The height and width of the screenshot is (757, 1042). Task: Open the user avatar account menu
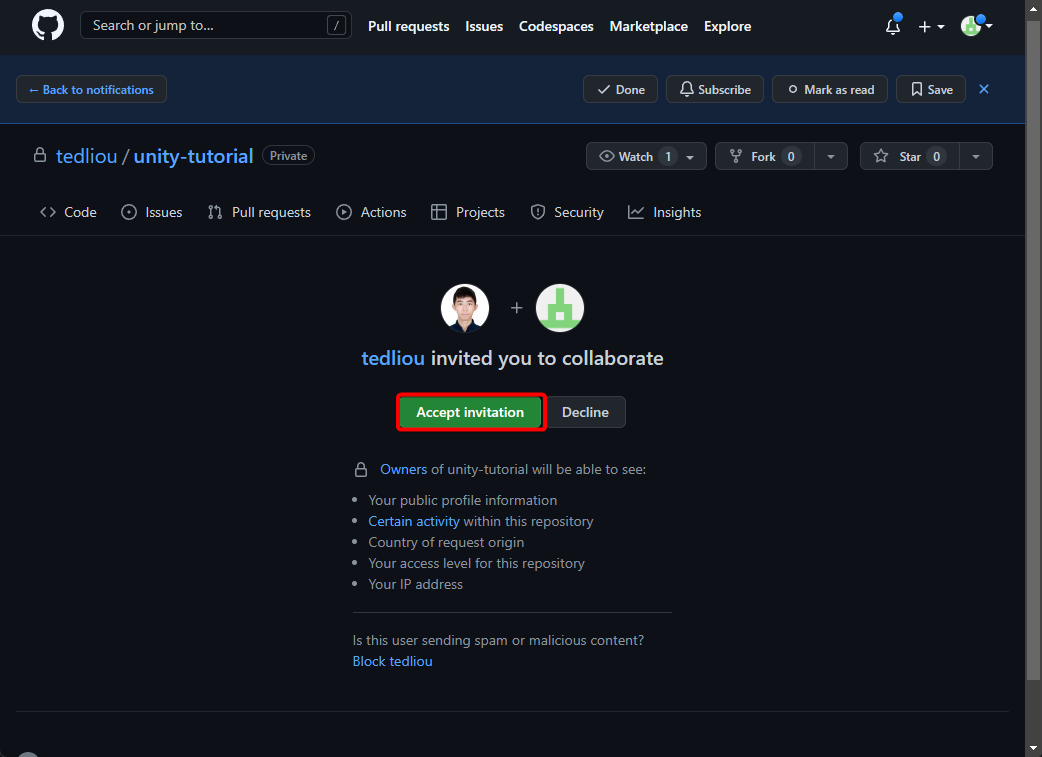976,27
